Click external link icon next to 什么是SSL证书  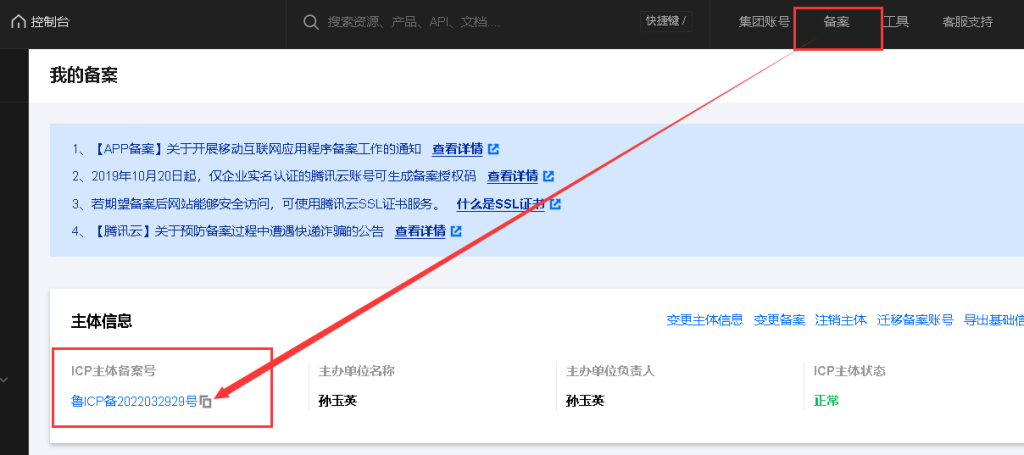(x=555, y=204)
